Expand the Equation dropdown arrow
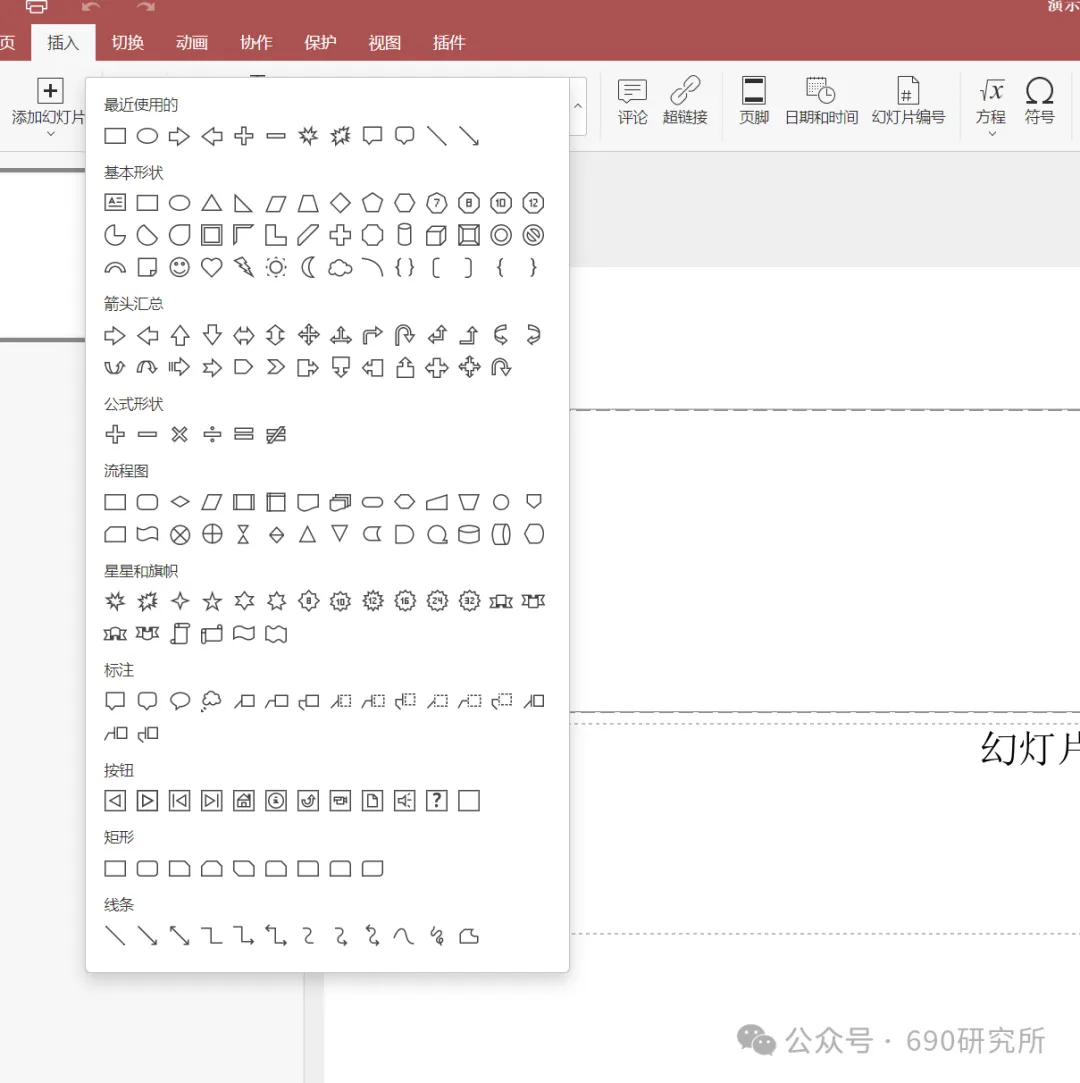Image resolution: width=1080 pixels, height=1083 pixels. click(992, 134)
